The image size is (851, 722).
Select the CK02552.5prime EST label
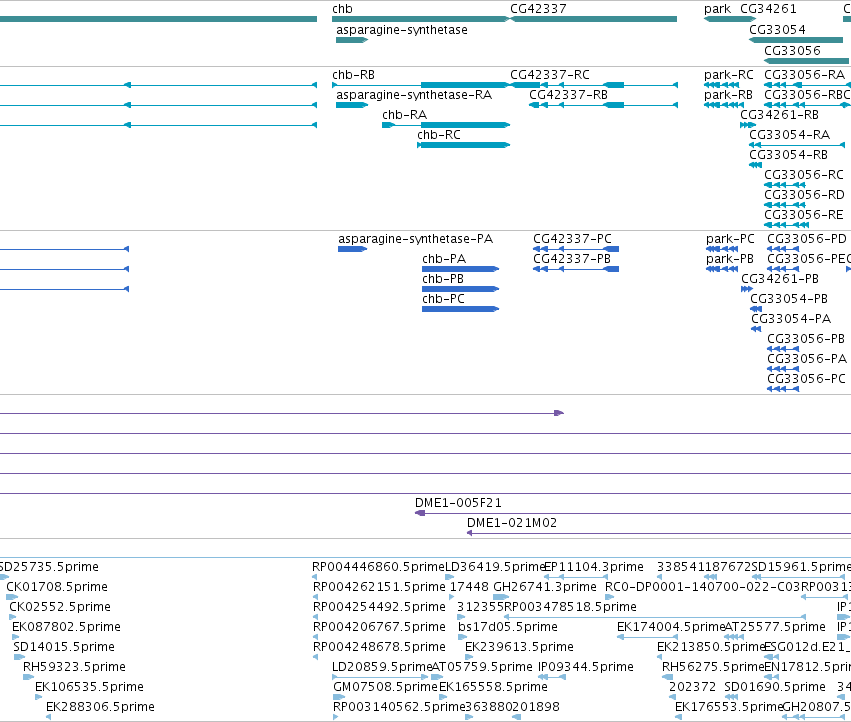click(60, 607)
